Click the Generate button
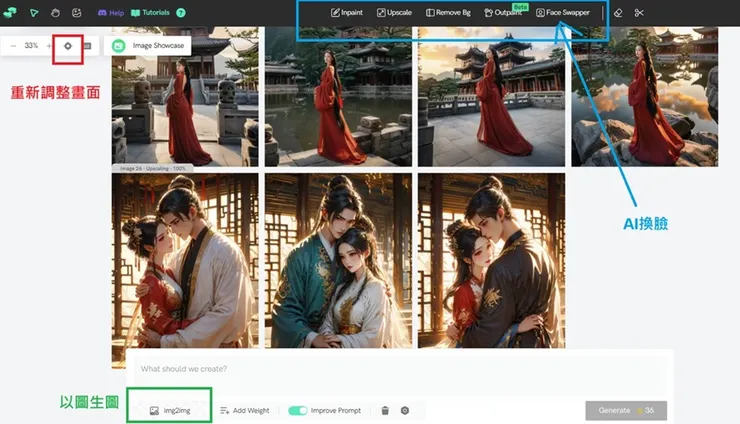 click(626, 410)
